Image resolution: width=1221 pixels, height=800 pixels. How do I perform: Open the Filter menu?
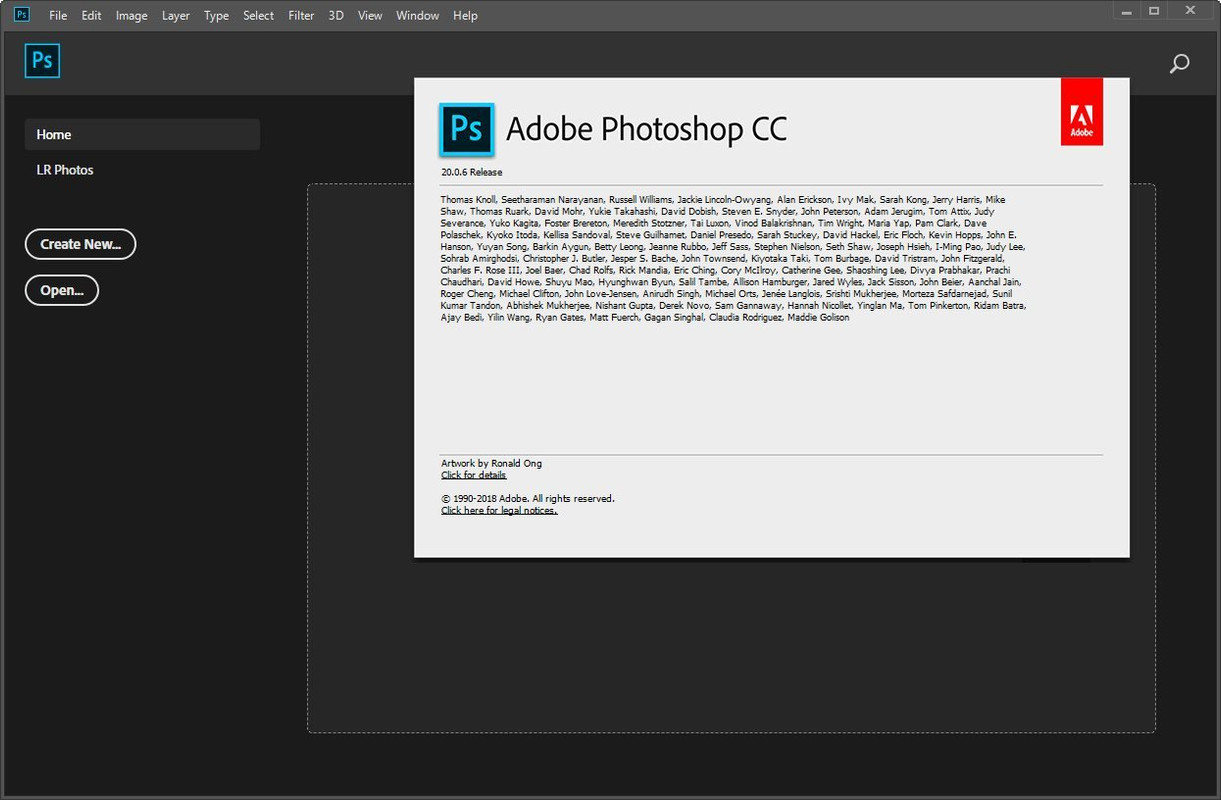pos(301,16)
